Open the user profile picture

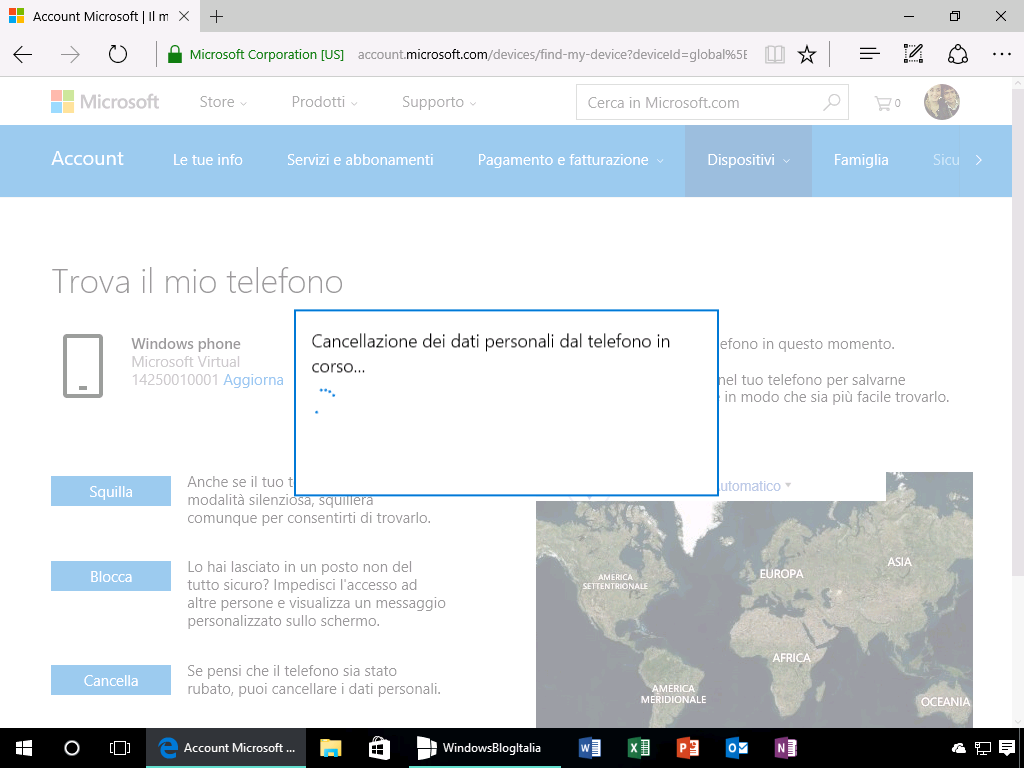(942, 102)
